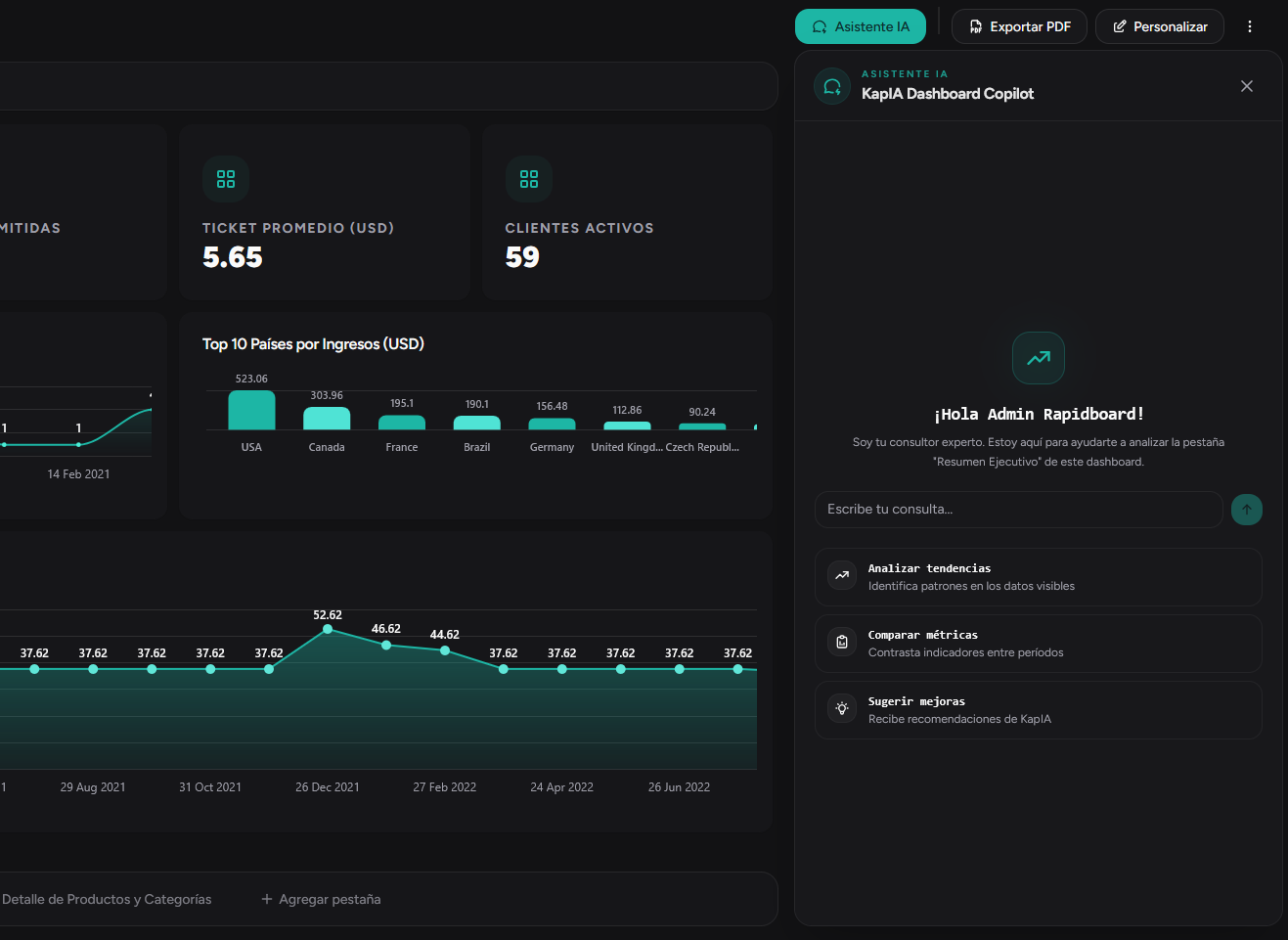The image size is (1288, 940).
Task: Click the '14 Feb 2021' axis label
Action: [x=78, y=474]
